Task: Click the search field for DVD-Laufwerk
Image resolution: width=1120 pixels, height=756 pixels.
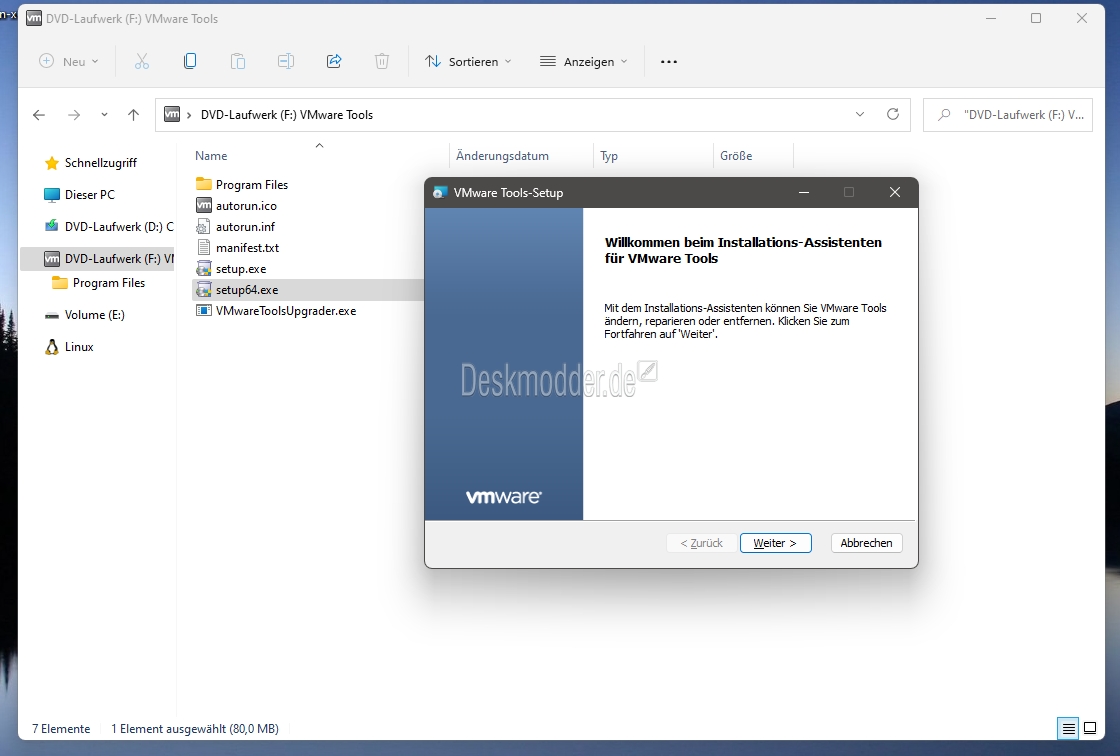Action: pyautogui.click(x=1020, y=115)
